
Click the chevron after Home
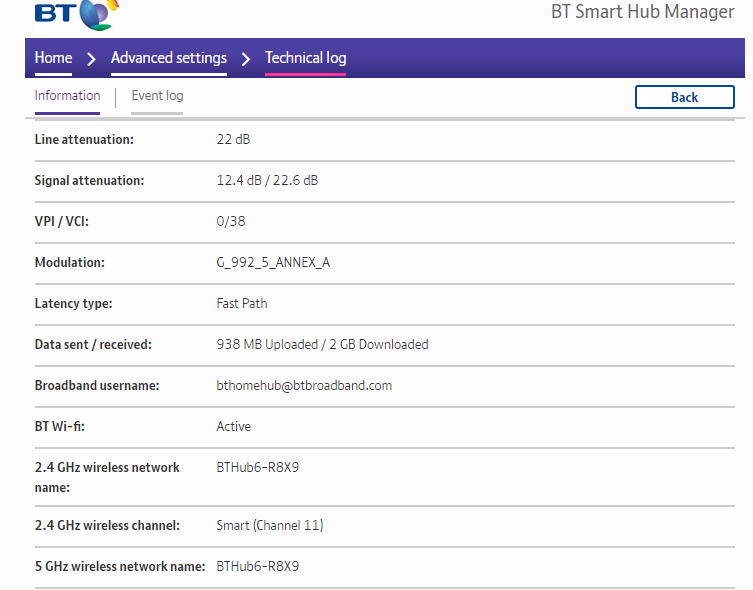tap(91, 59)
